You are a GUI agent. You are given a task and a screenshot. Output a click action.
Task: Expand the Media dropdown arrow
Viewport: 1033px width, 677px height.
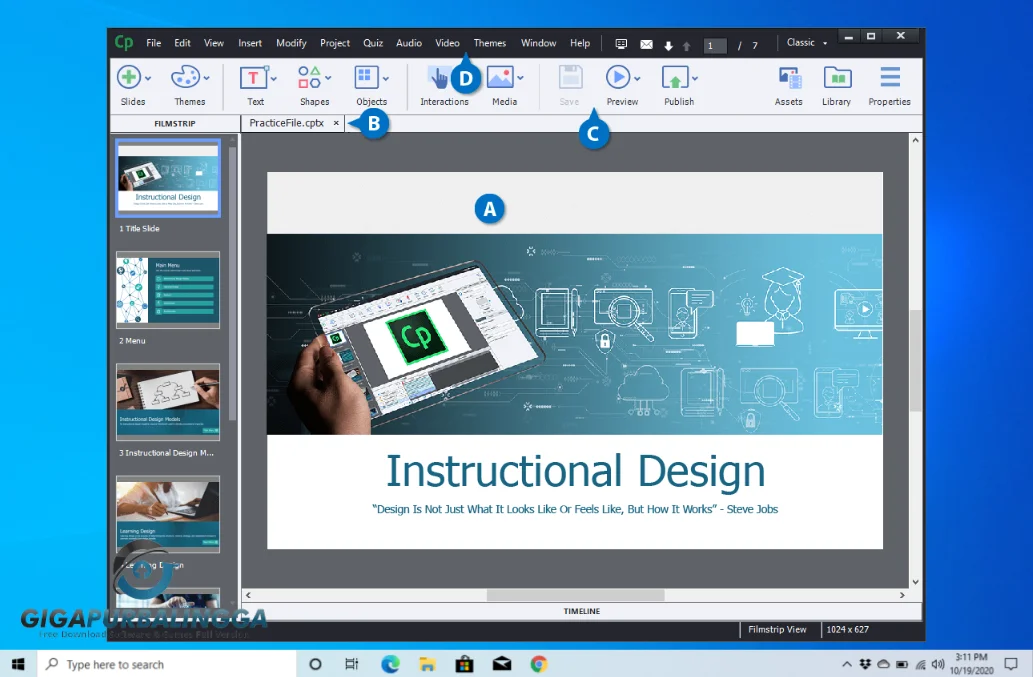coord(520,78)
